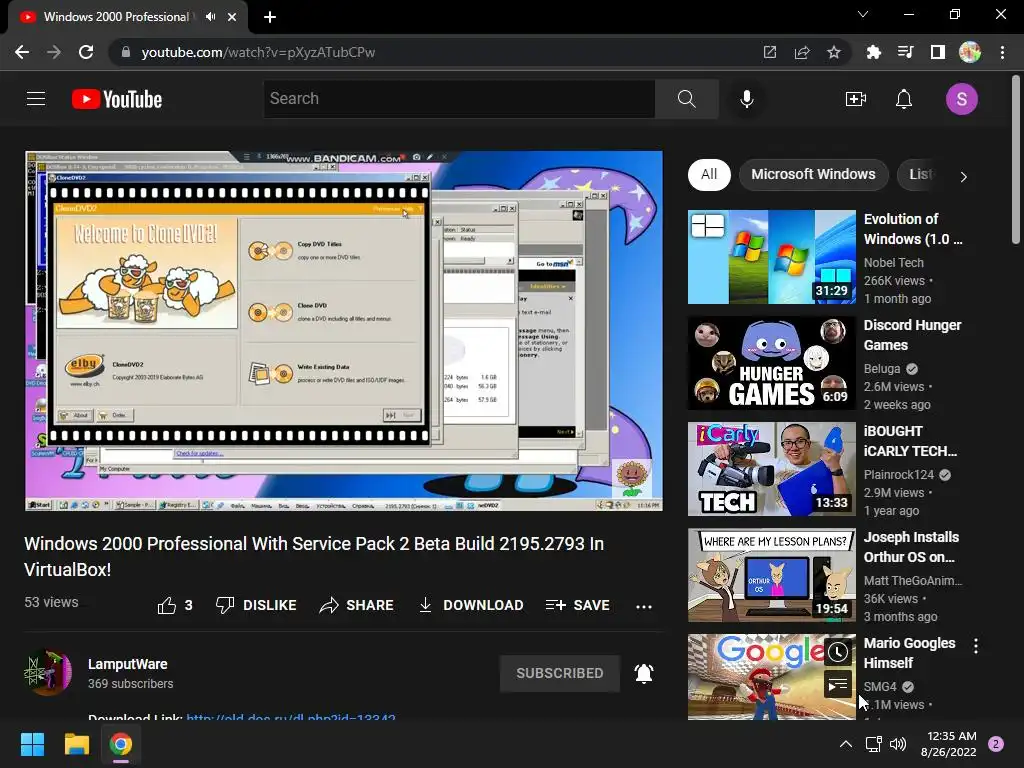Bookmark this tab with star icon
Image resolution: width=1024 pixels, height=768 pixels.
pyautogui.click(x=834, y=52)
